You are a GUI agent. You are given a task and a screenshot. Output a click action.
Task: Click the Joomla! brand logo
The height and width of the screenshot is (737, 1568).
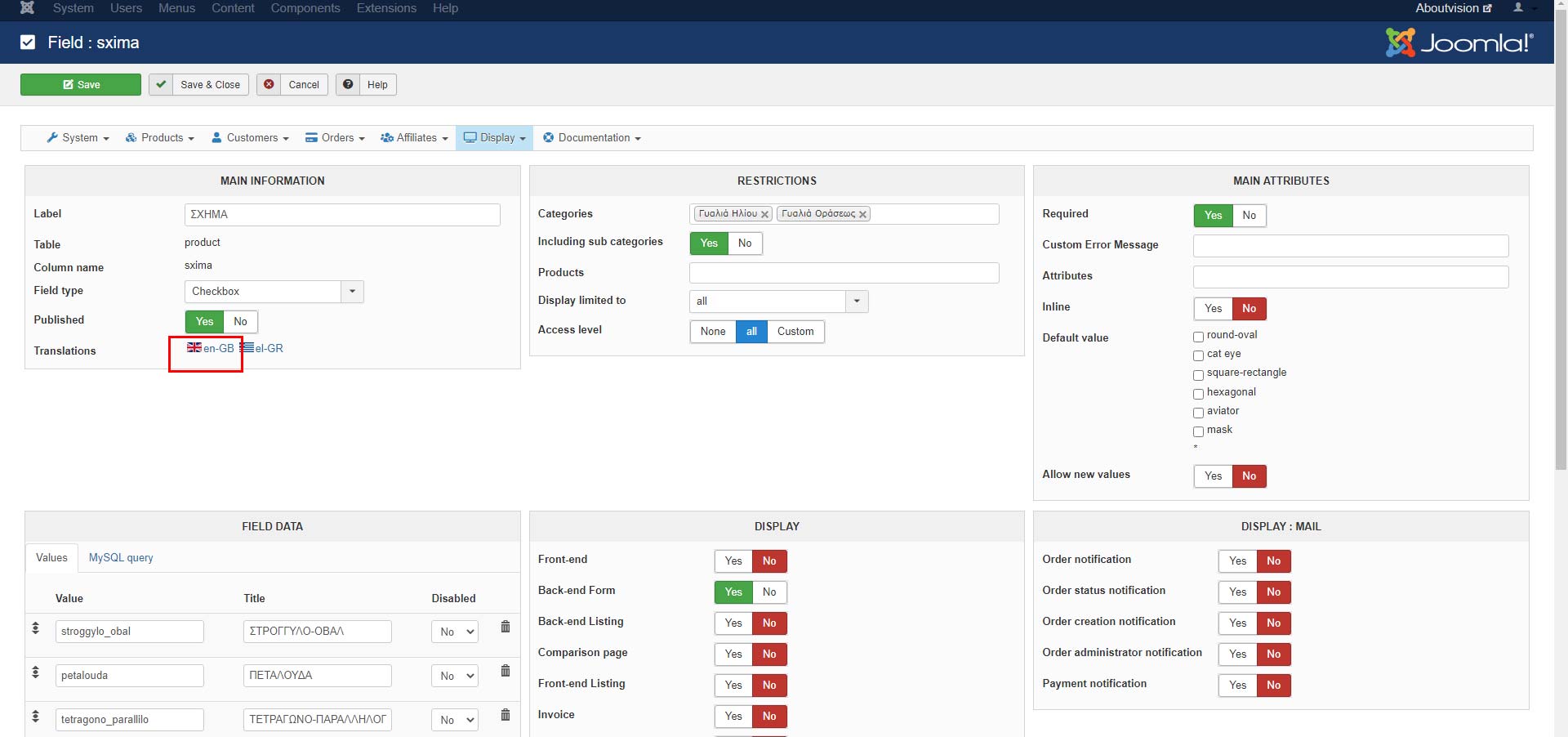tap(1459, 42)
